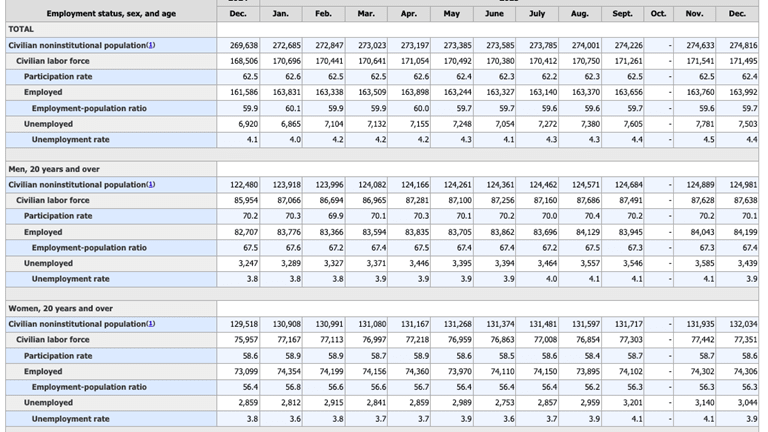Click 'Participation rate' label under TOTAL
The image size is (768, 432).
58,77
